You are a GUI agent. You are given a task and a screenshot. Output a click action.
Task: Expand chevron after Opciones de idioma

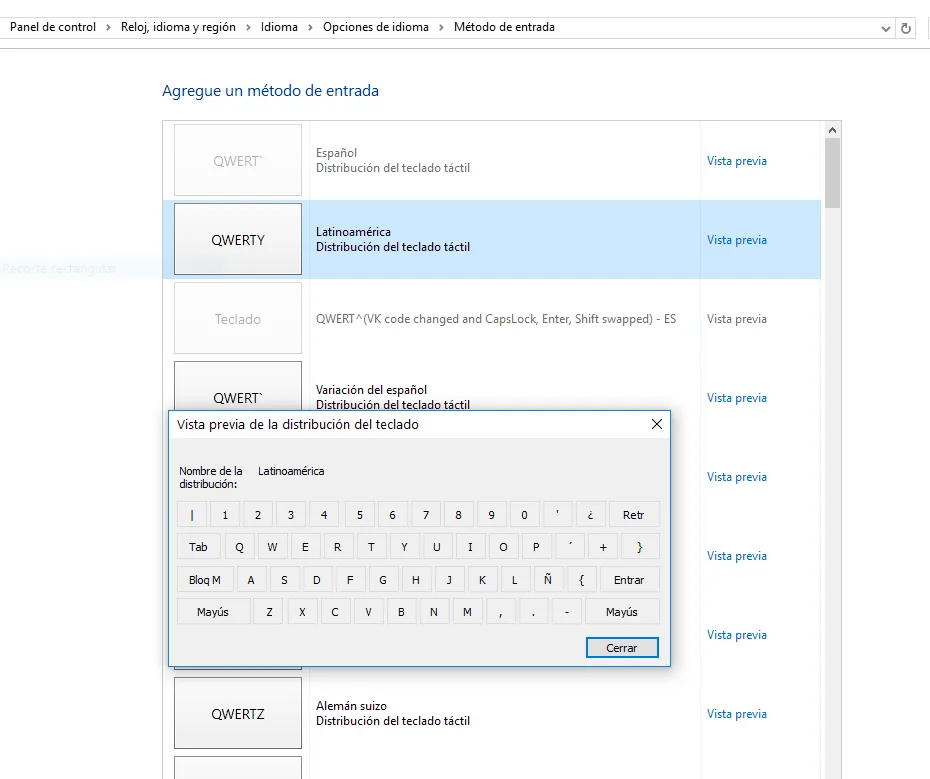441,27
